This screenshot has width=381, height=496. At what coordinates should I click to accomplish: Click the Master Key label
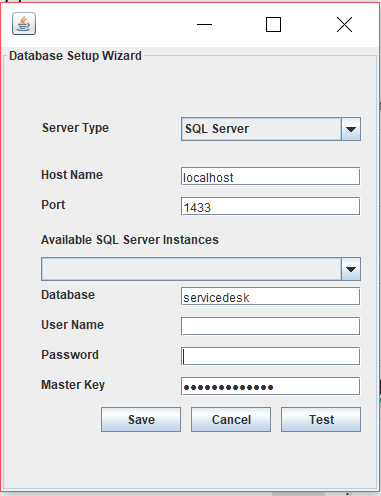73,385
